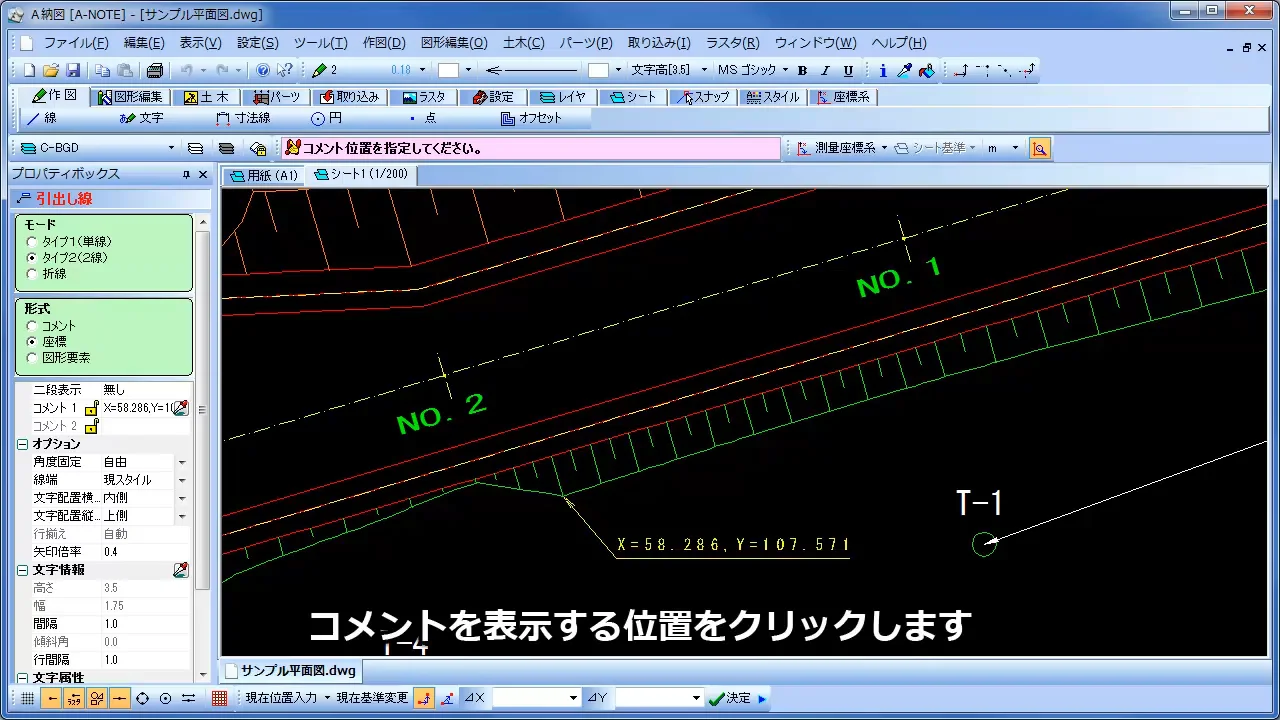Toggle Bold text formatting

click(x=802, y=70)
